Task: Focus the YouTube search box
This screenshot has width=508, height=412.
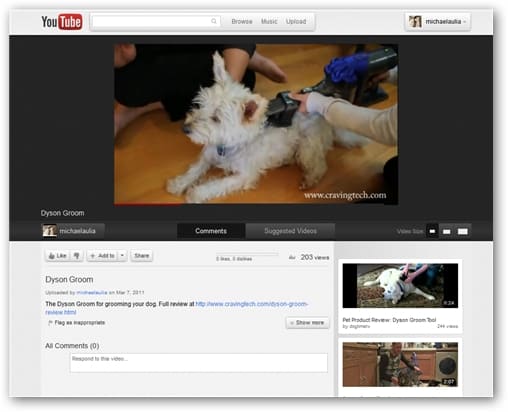Action: point(156,21)
